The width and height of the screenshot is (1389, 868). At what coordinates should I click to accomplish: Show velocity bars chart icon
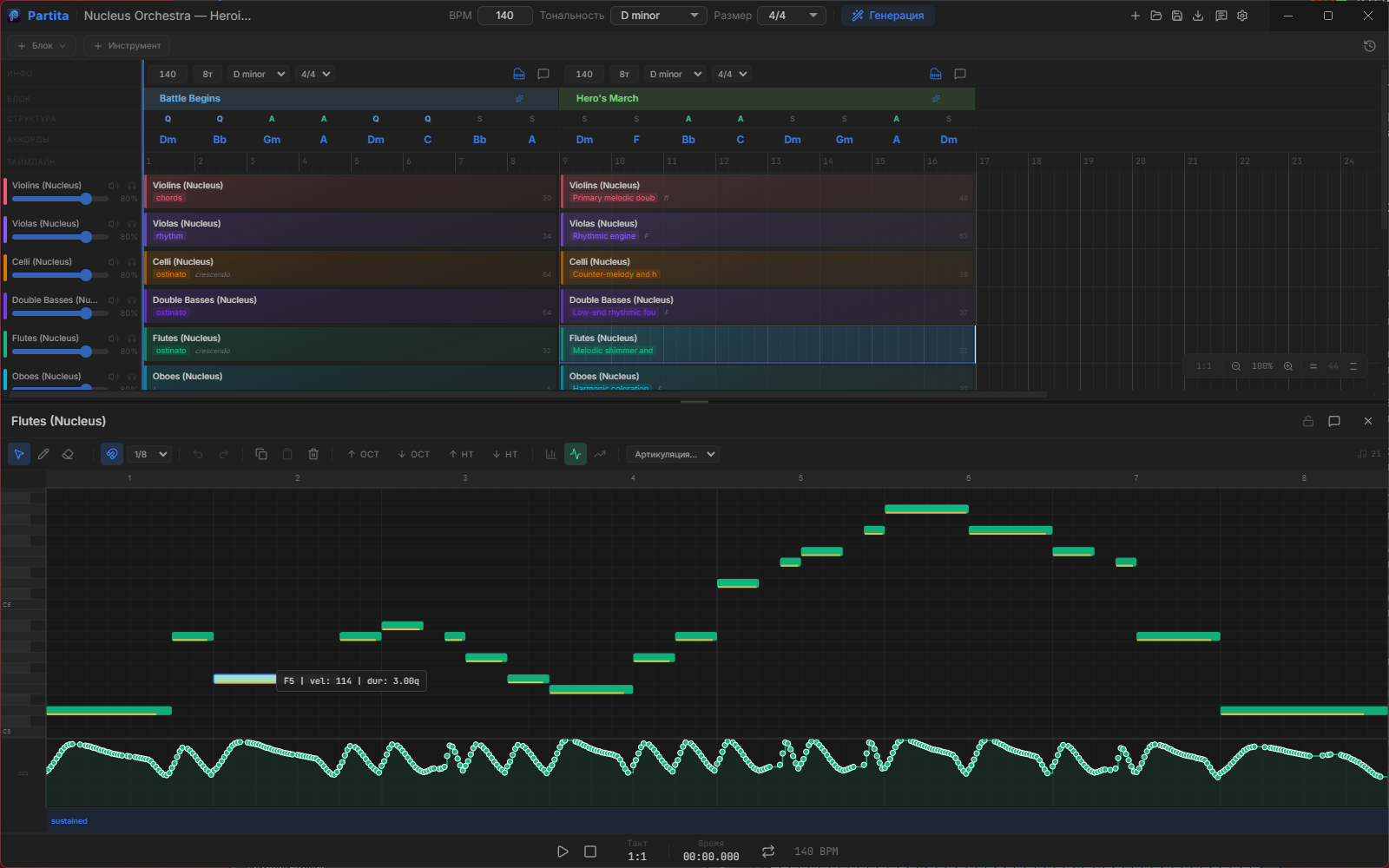(550, 454)
